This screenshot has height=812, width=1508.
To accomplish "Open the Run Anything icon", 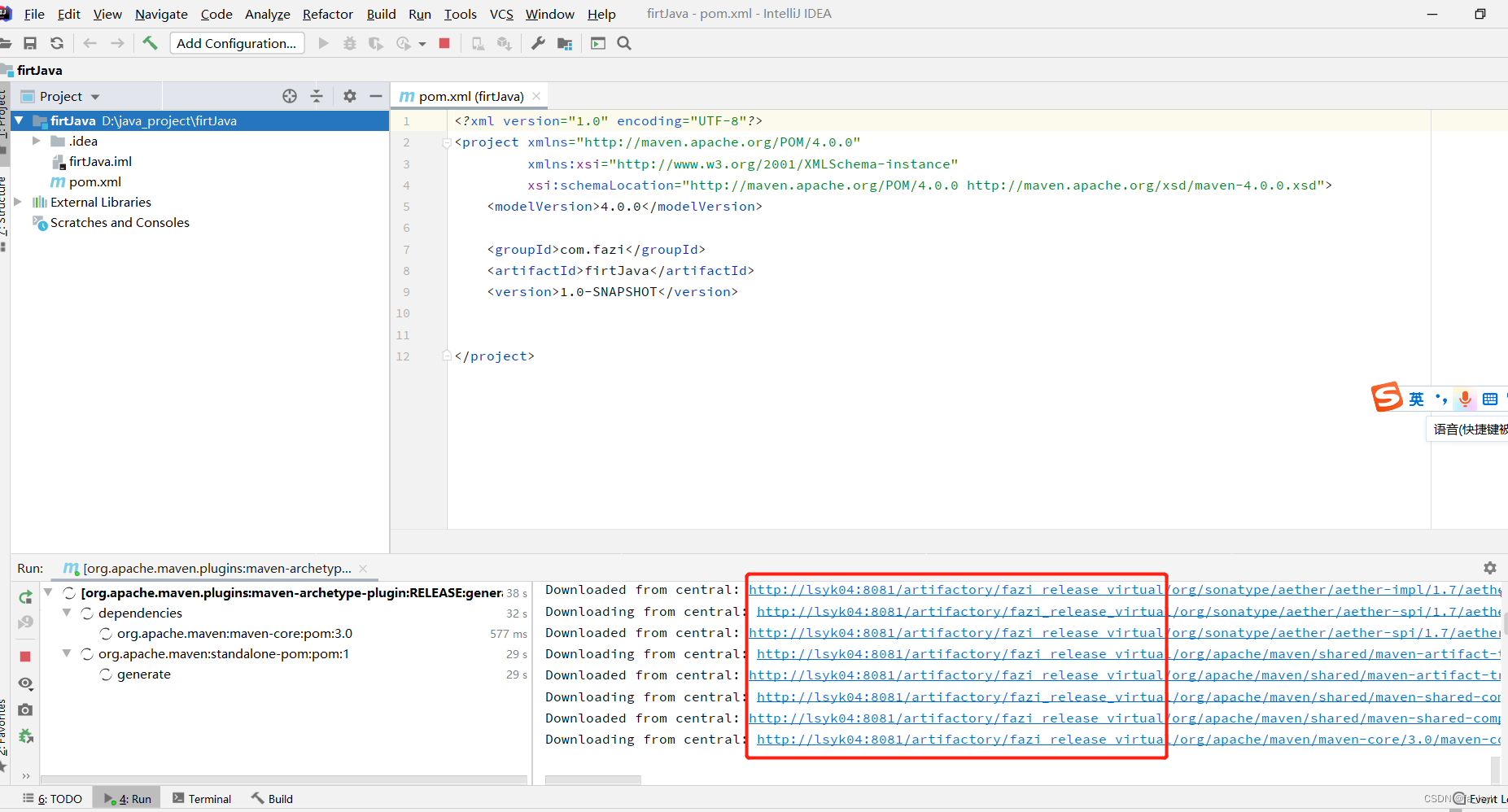I will pyautogui.click(x=598, y=43).
